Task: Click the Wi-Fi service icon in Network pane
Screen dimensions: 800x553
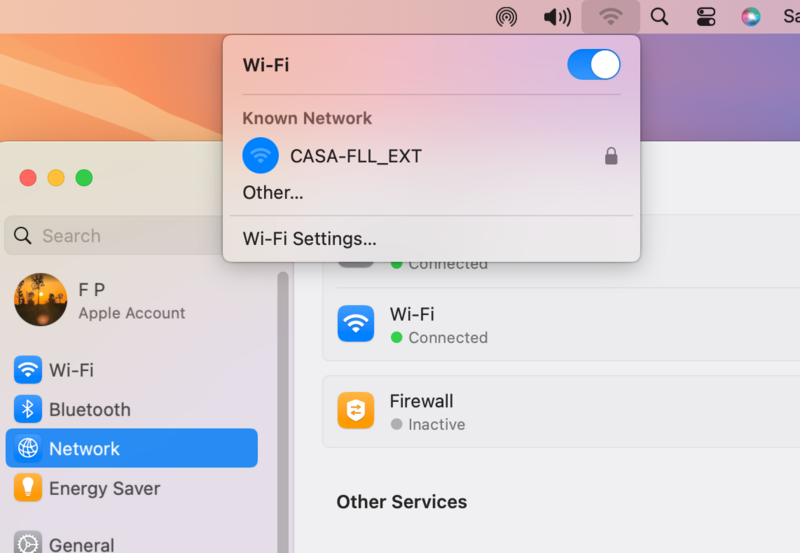Action: click(356, 324)
